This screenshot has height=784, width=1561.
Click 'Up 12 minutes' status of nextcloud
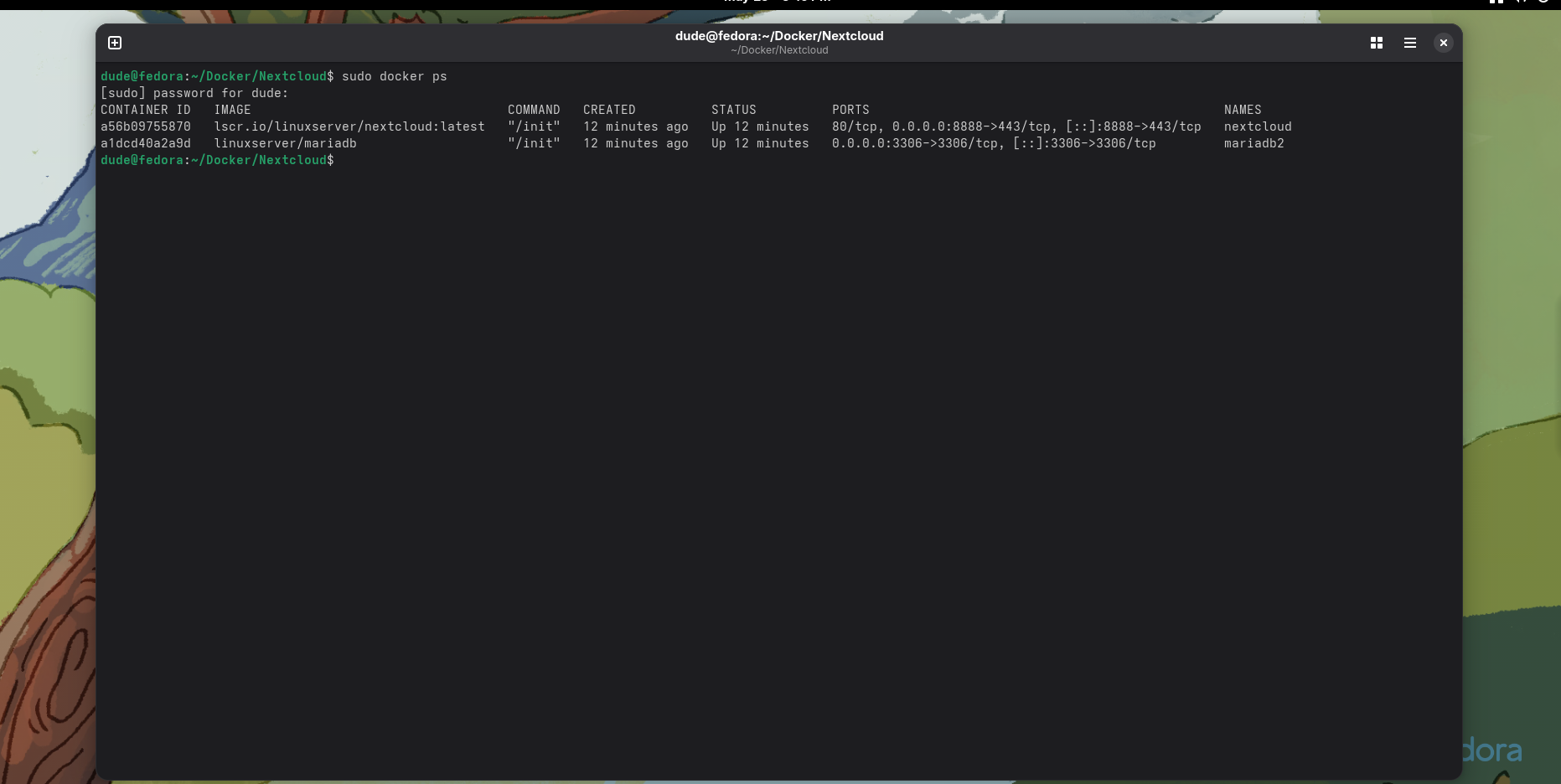[x=760, y=126]
